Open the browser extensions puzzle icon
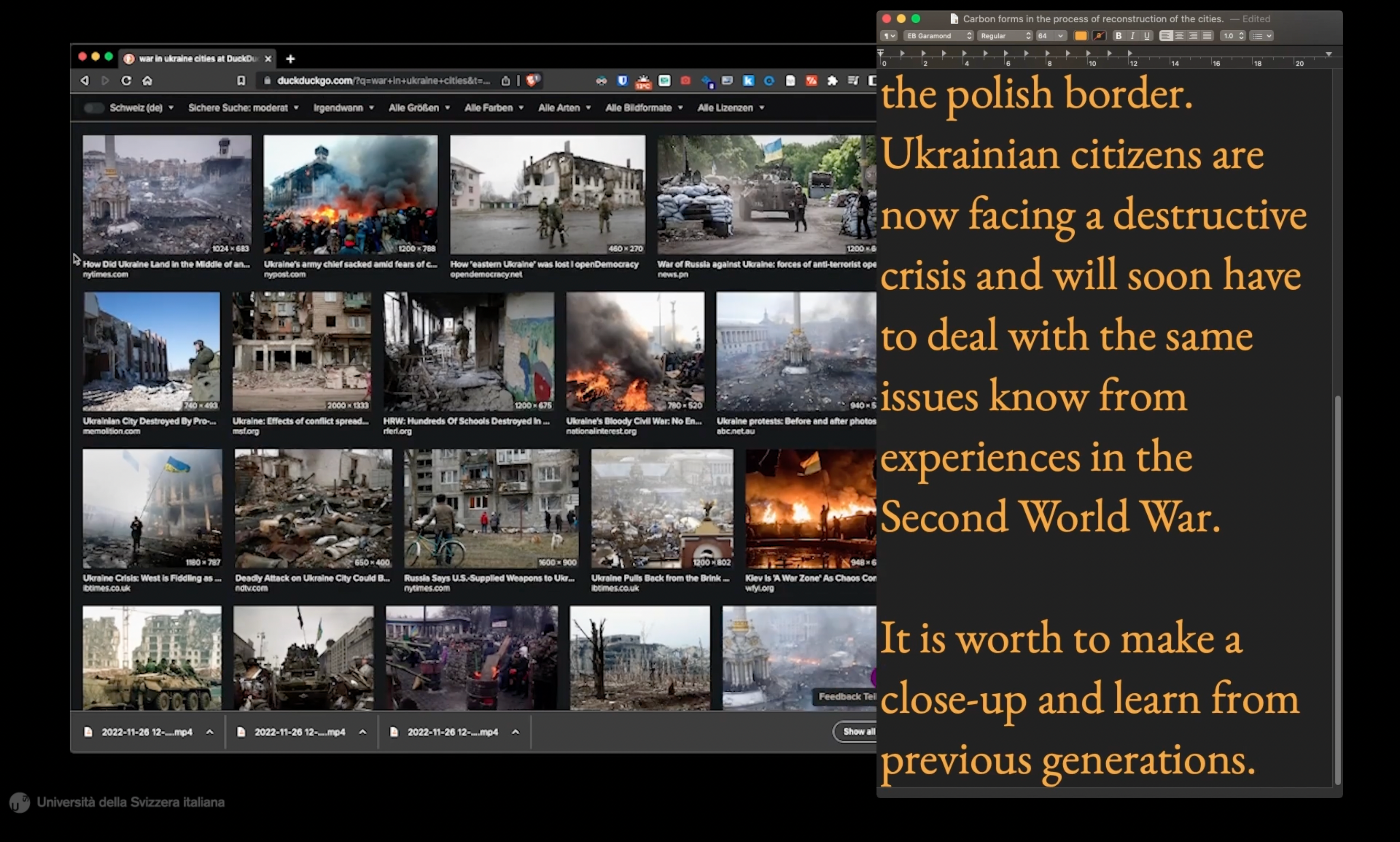The image size is (1400, 842). (x=832, y=81)
